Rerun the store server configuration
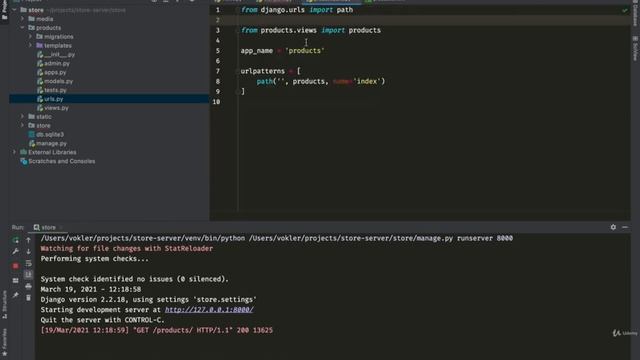The image size is (640, 360). pos(16,240)
